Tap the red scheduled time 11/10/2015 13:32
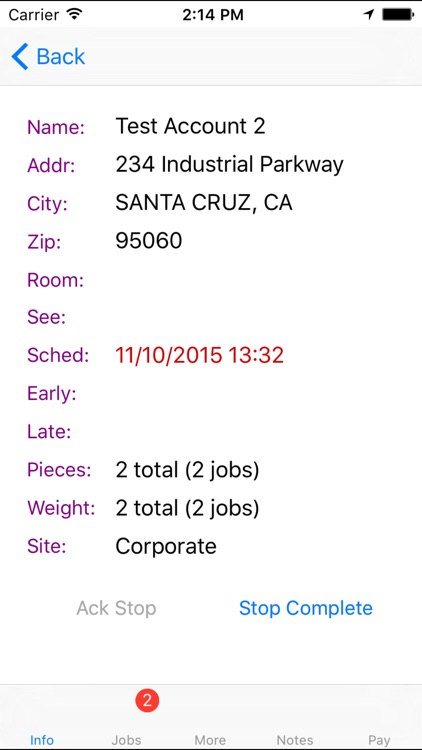Image resolution: width=422 pixels, height=750 pixels. pos(200,355)
